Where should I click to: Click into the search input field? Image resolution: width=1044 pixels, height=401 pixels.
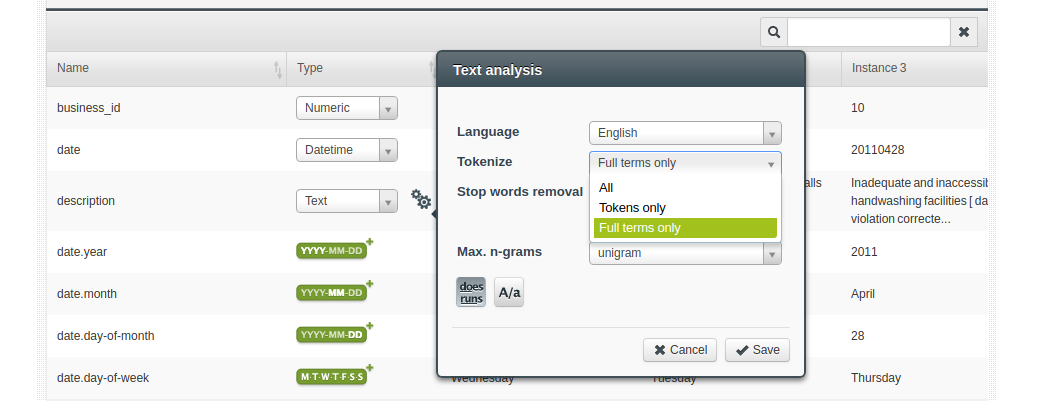point(868,32)
